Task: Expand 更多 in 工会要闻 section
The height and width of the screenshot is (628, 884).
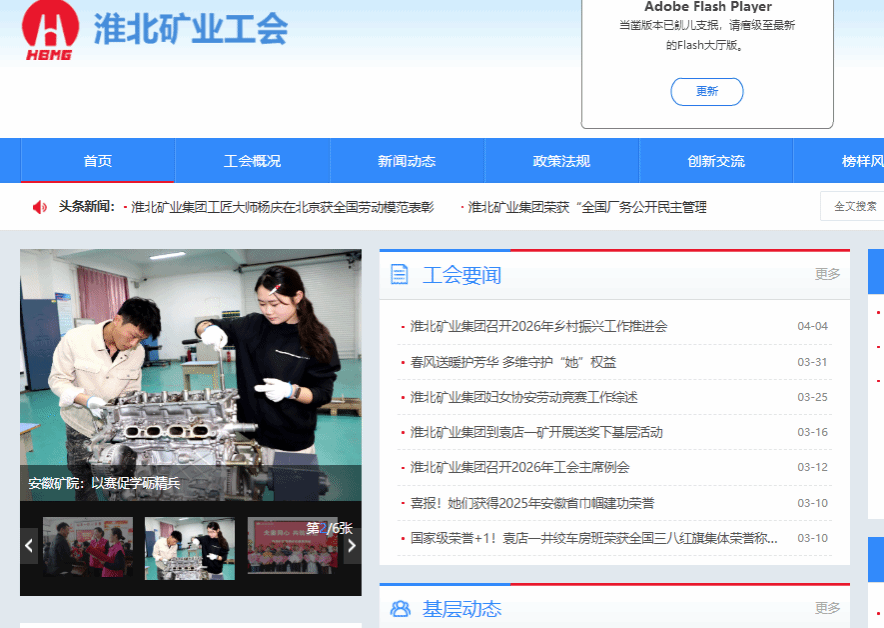Action: 827,274
